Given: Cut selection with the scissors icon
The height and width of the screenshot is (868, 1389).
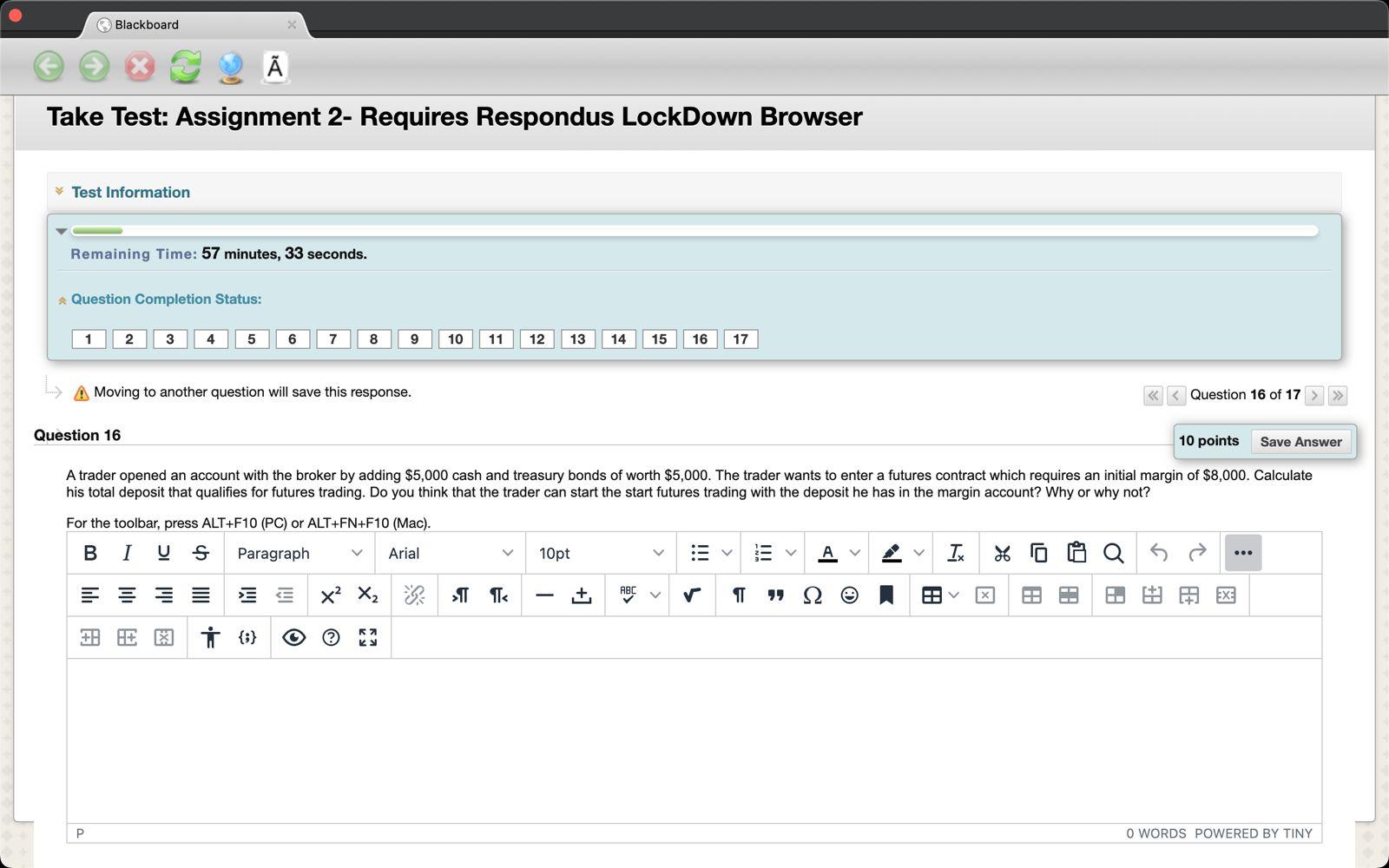Looking at the screenshot, I should [x=1002, y=553].
